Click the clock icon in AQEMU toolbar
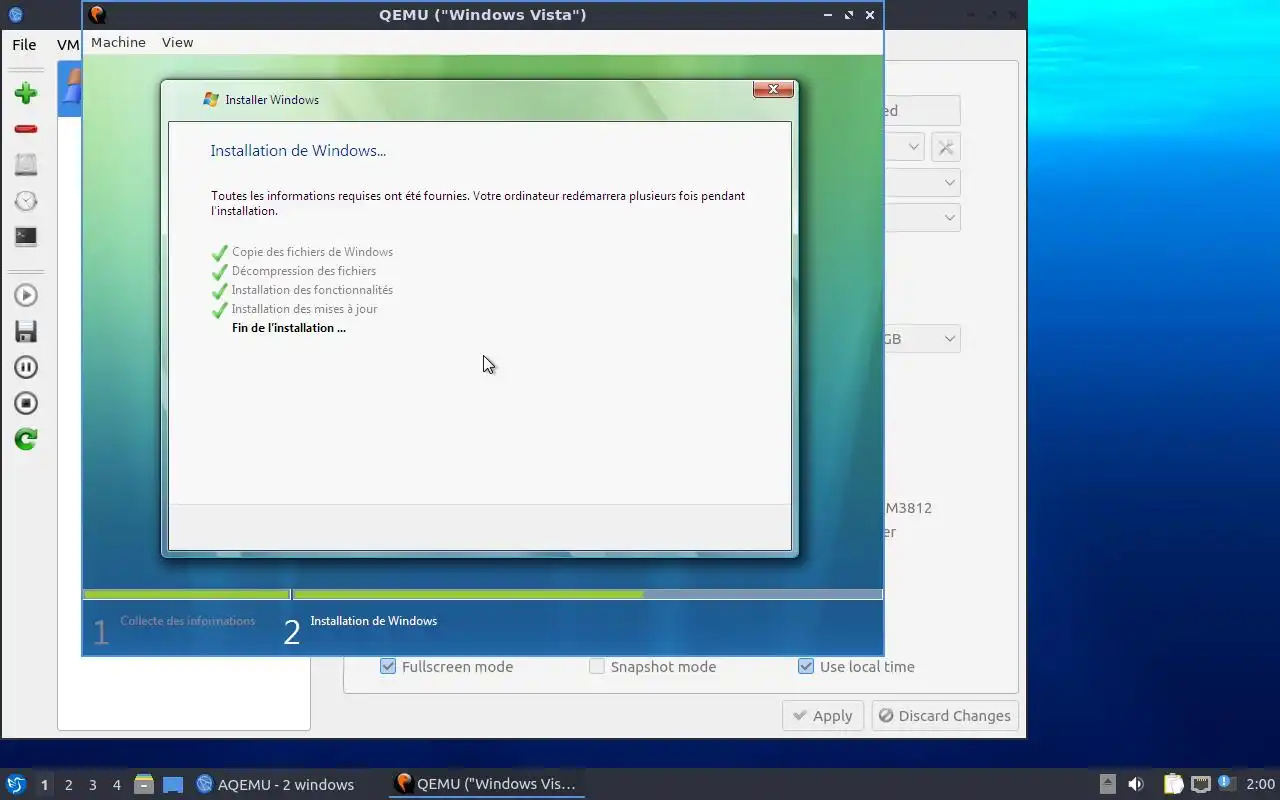The width and height of the screenshot is (1280, 800). [x=26, y=201]
